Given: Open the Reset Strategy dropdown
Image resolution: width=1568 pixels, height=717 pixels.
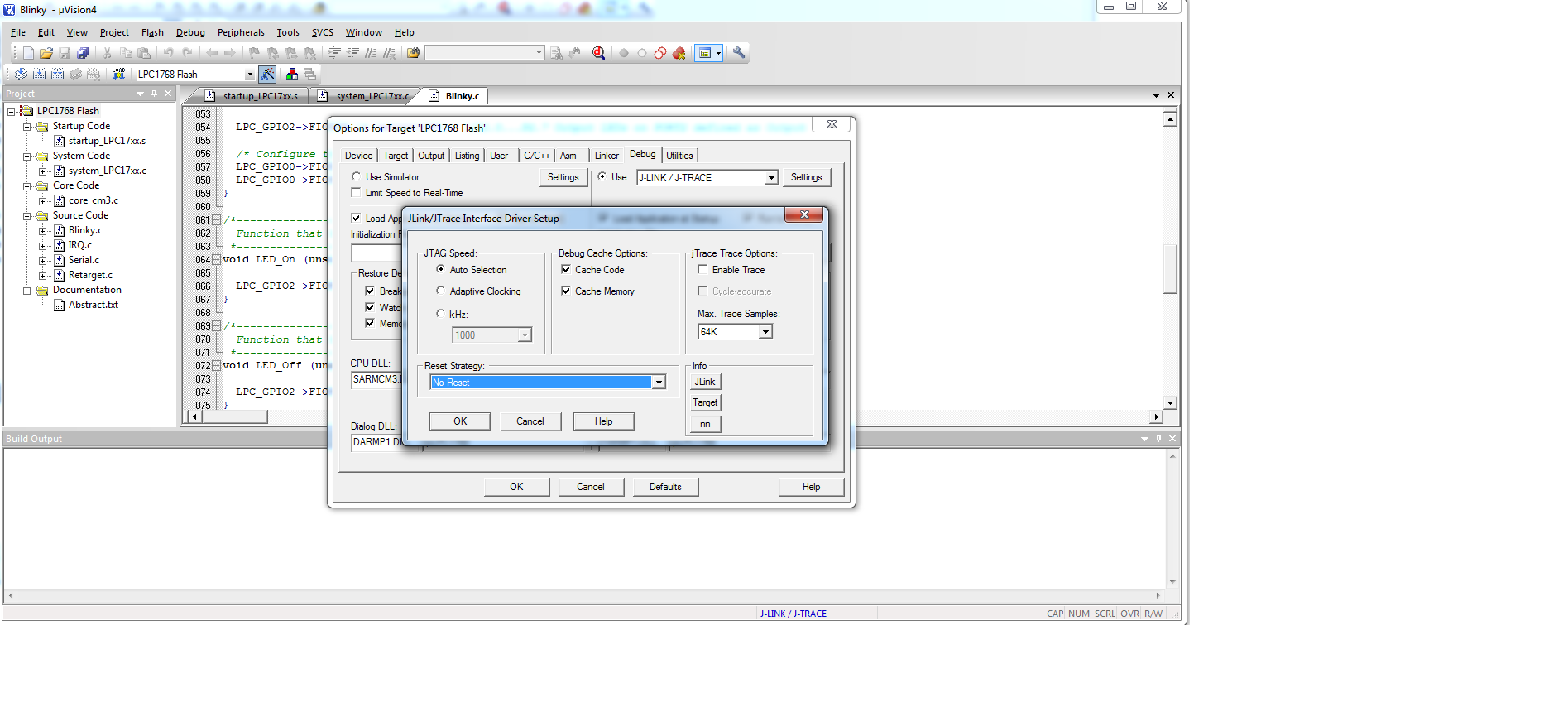Looking at the screenshot, I should [x=659, y=383].
